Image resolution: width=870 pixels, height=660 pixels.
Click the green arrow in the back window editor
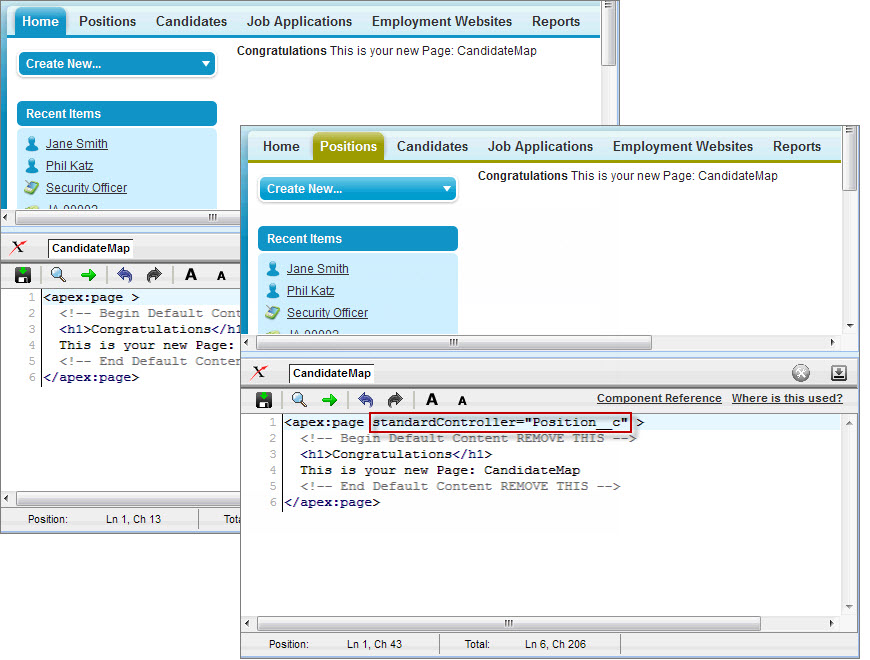tap(89, 275)
